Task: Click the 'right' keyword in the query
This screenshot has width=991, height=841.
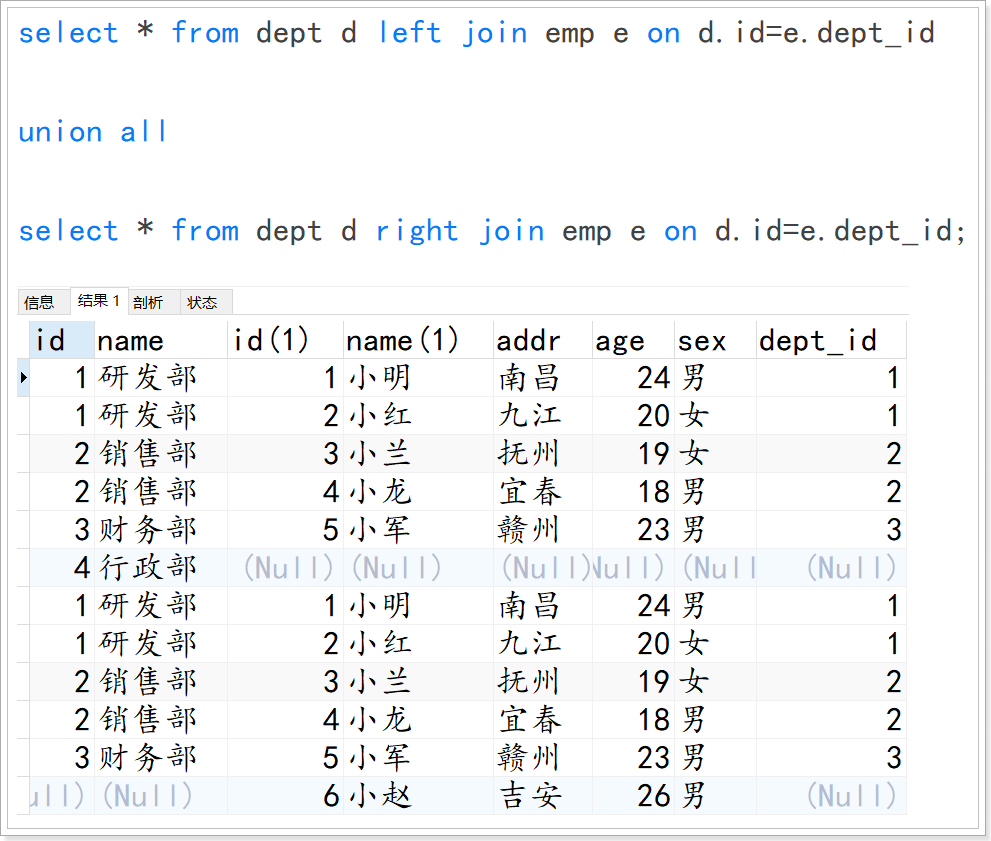Action: [417, 231]
